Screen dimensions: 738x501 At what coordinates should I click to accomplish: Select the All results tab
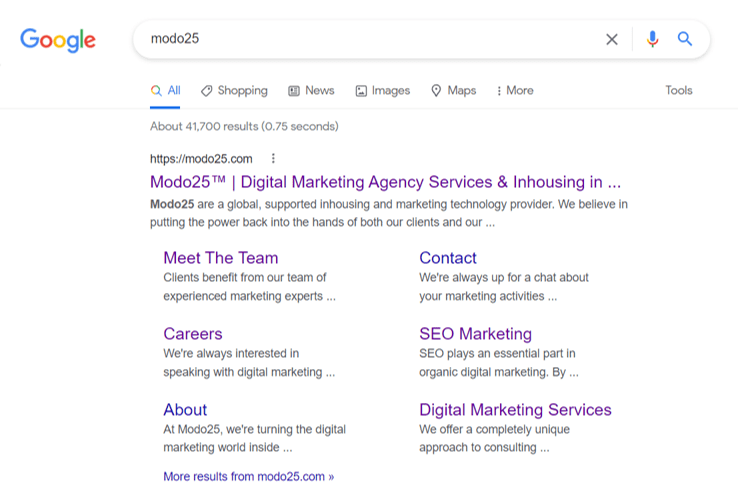pyautogui.click(x=165, y=90)
